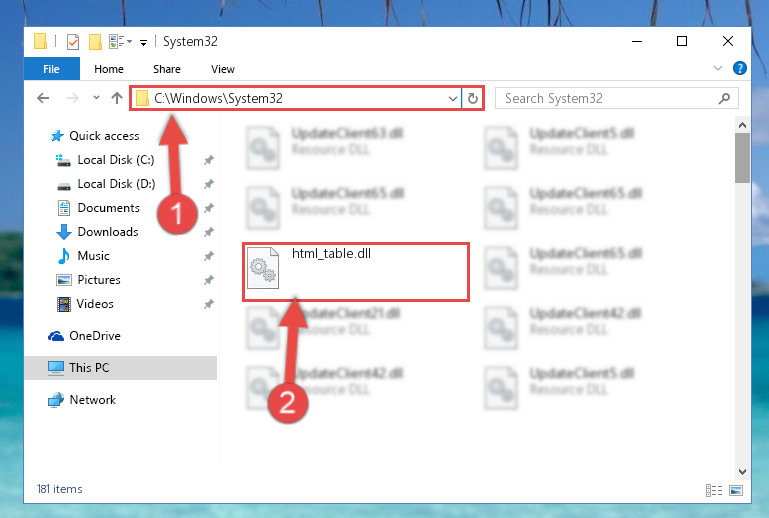Click the scrollbar down arrow

point(743,471)
